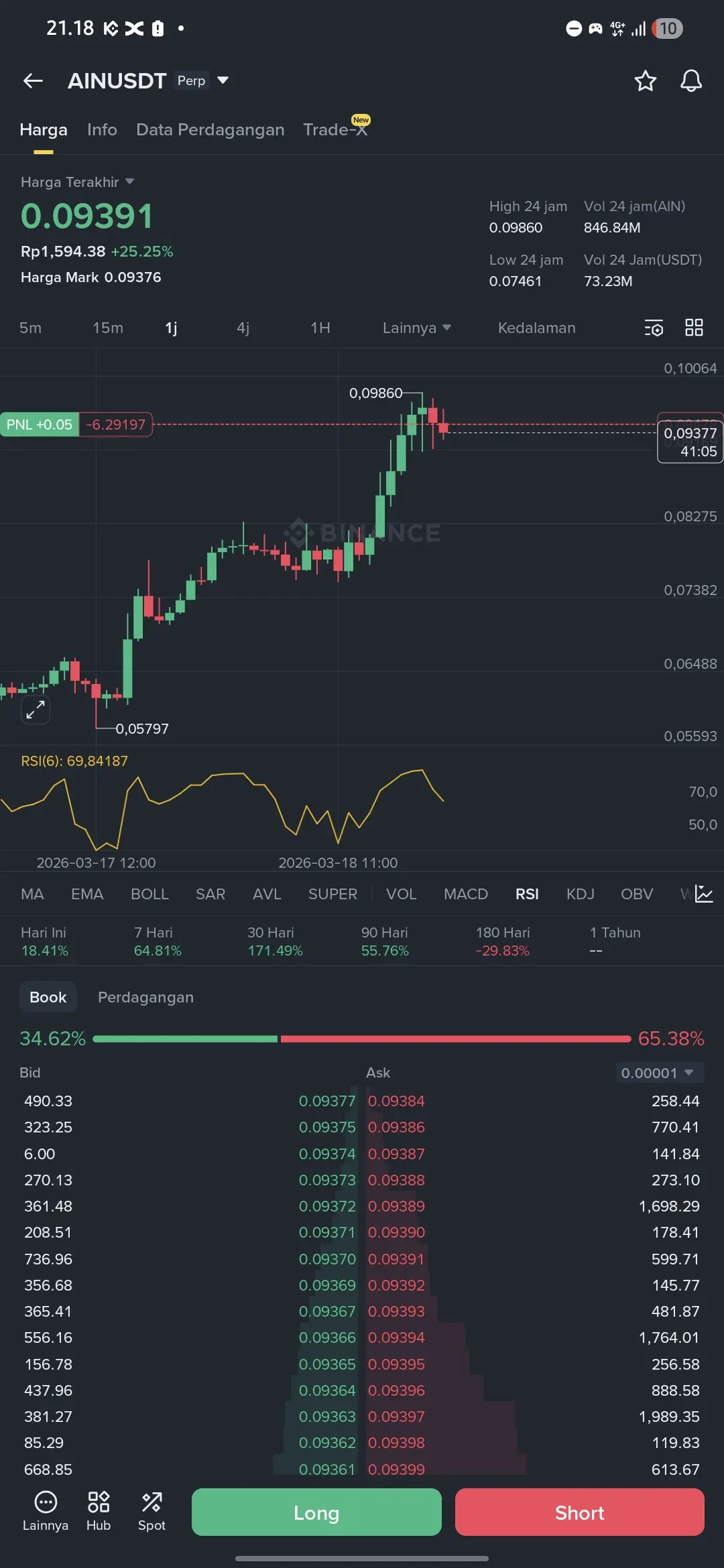The width and height of the screenshot is (724, 1568).
Task: Select the 1H timeframe
Action: click(320, 328)
